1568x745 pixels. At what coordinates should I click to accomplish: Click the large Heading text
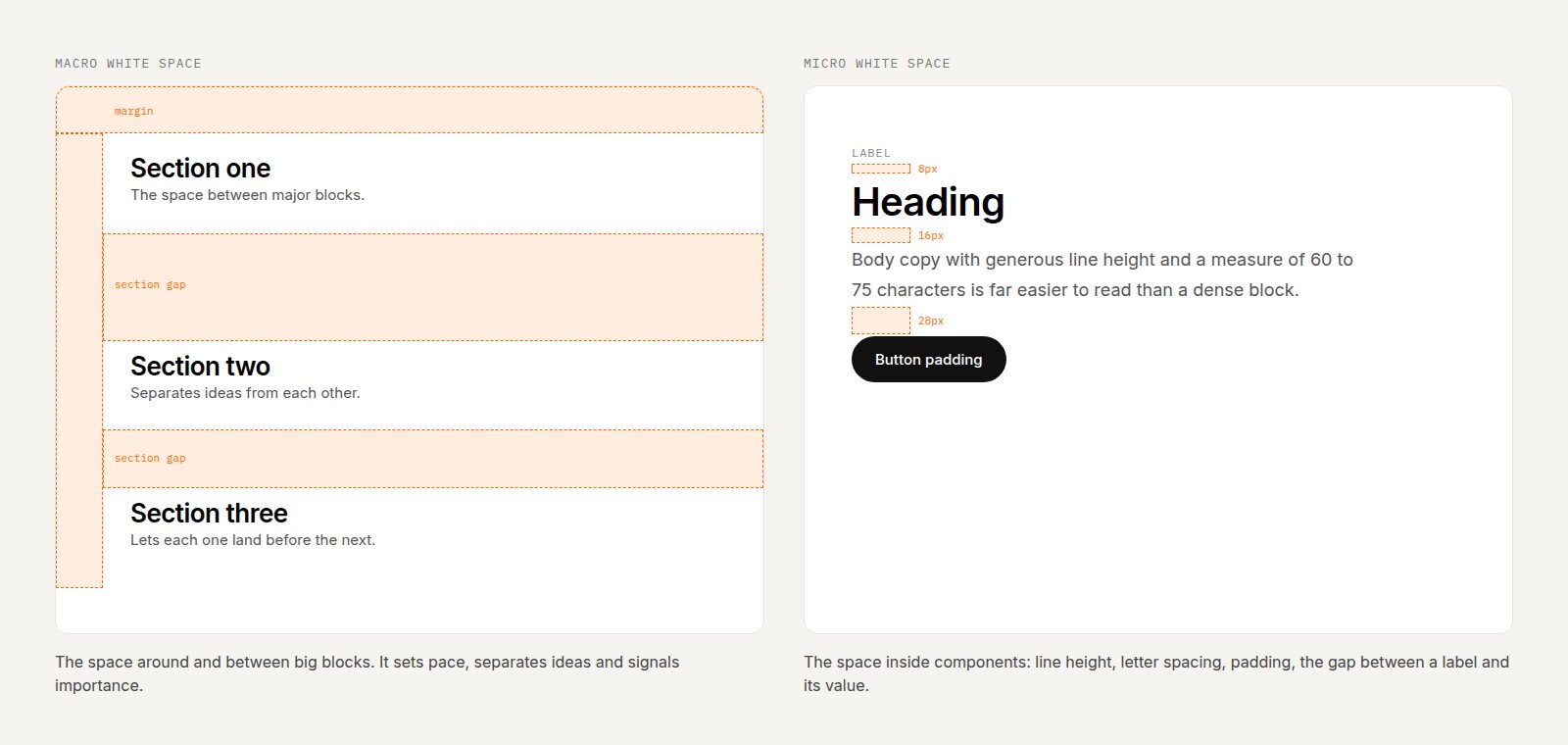928,202
